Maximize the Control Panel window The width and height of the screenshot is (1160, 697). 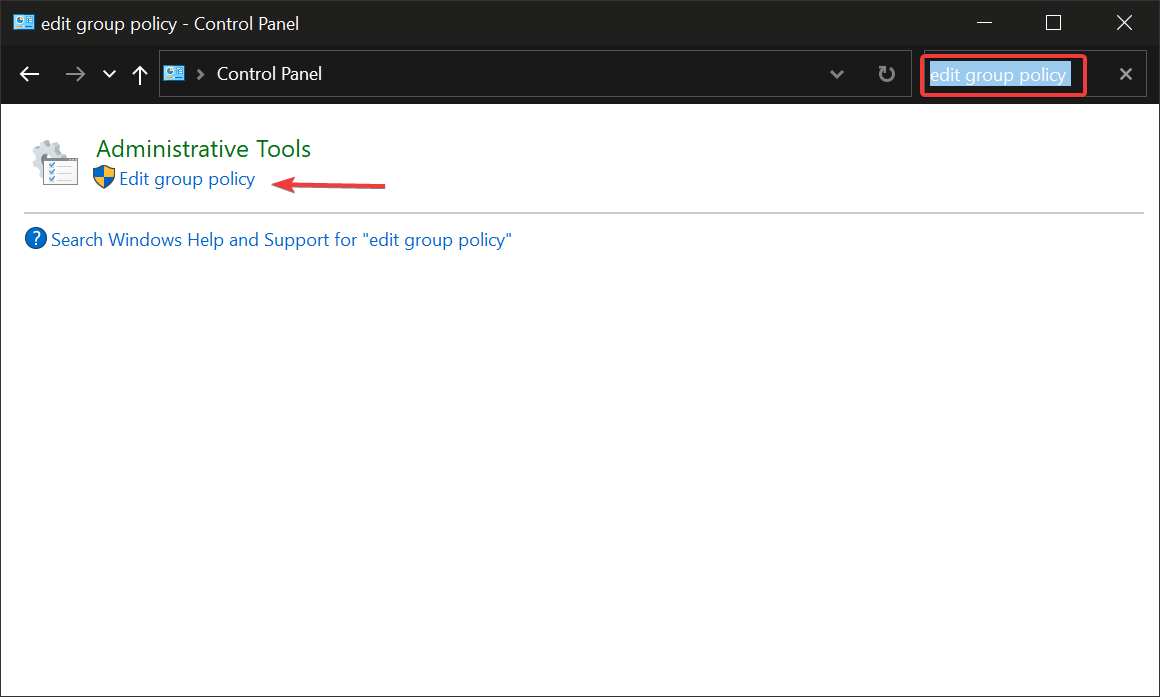pos(1053,23)
